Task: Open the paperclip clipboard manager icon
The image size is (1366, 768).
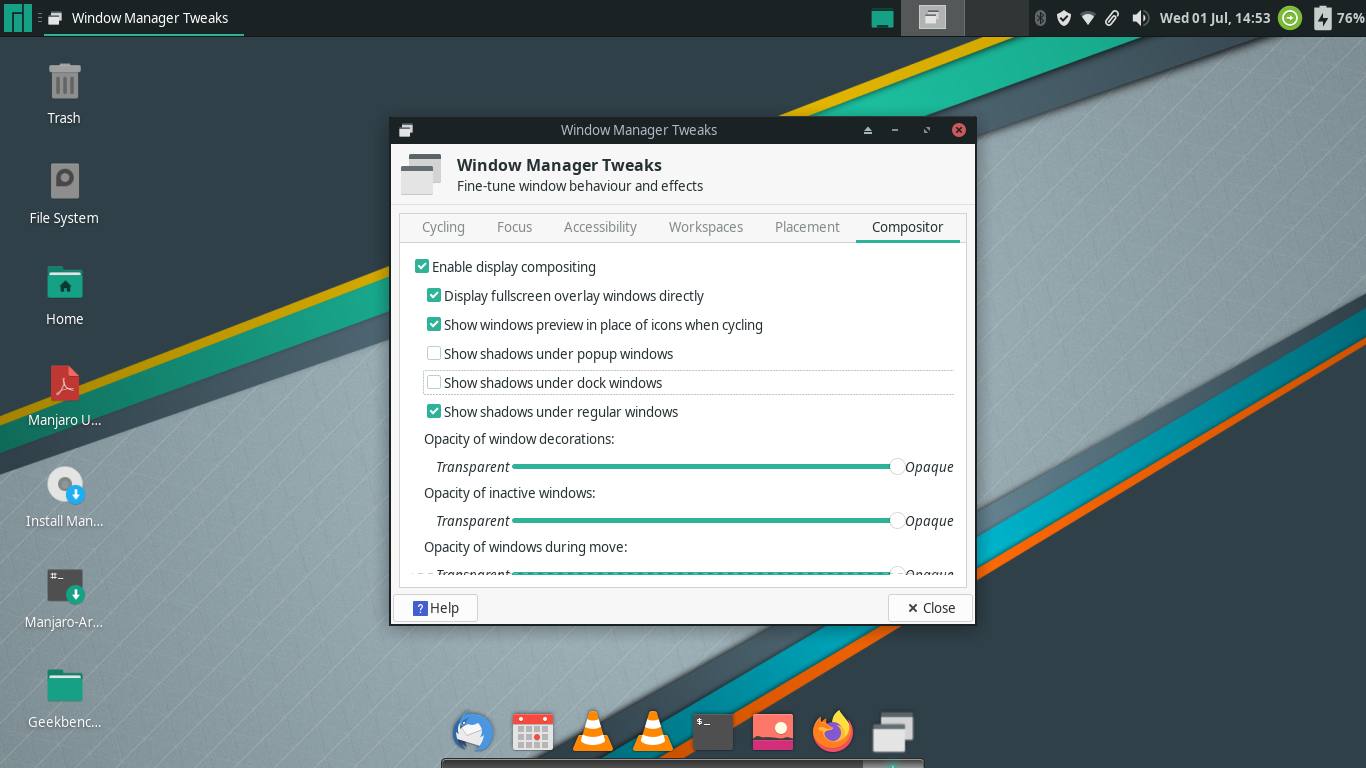Action: [x=1112, y=18]
